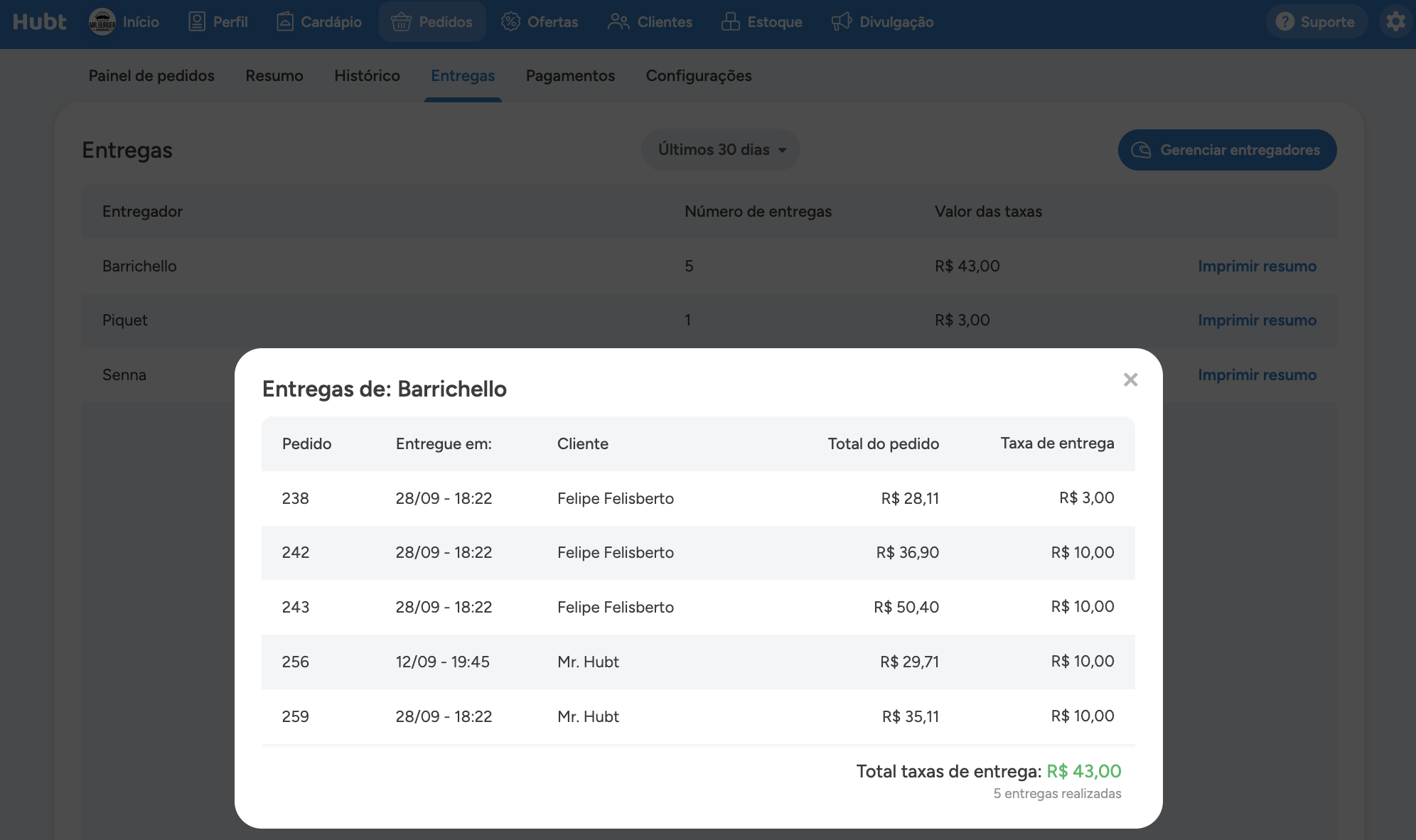1416x840 pixels.
Task: Click the Total do pedido column header
Action: [x=884, y=443]
